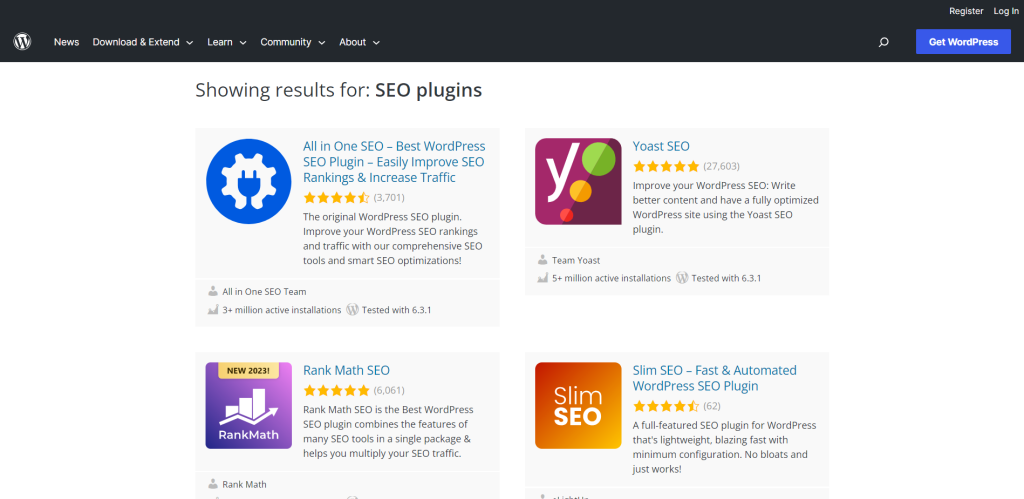1024x499 pixels.
Task: Click the Rank Math SEO star rating
Action: point(335,390)
